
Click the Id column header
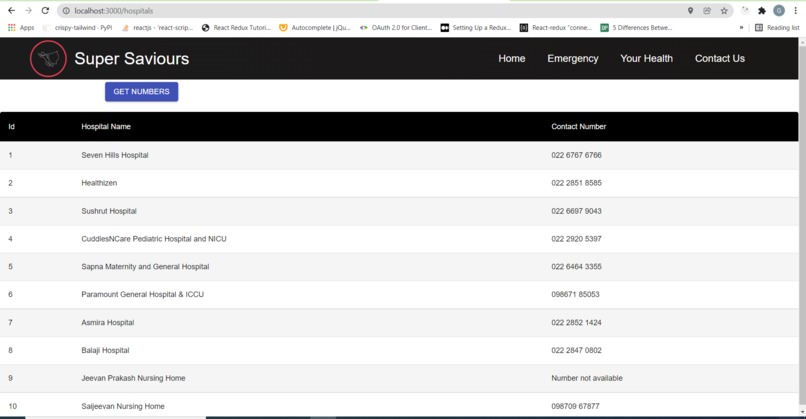point(11,126)
